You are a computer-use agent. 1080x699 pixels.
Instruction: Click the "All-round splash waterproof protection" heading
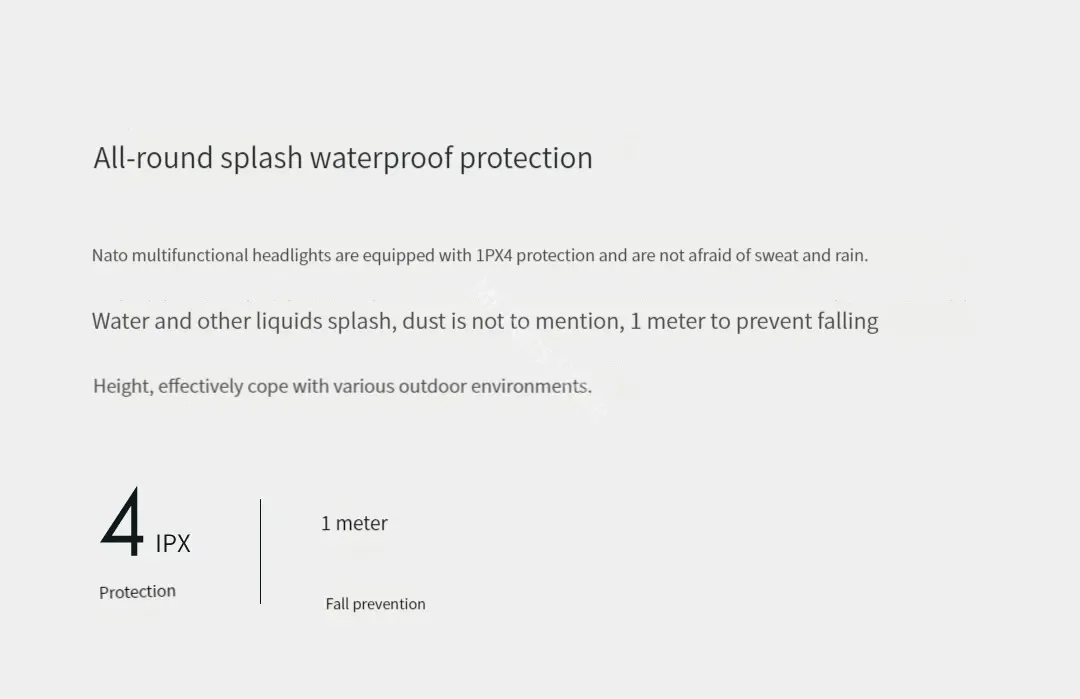[343, 158]
